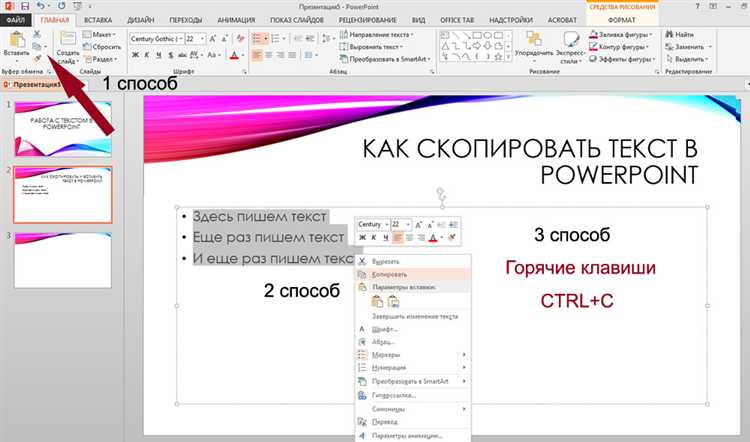
Task: Select the oval shape in shapes gallery
Action: [487, 35]
